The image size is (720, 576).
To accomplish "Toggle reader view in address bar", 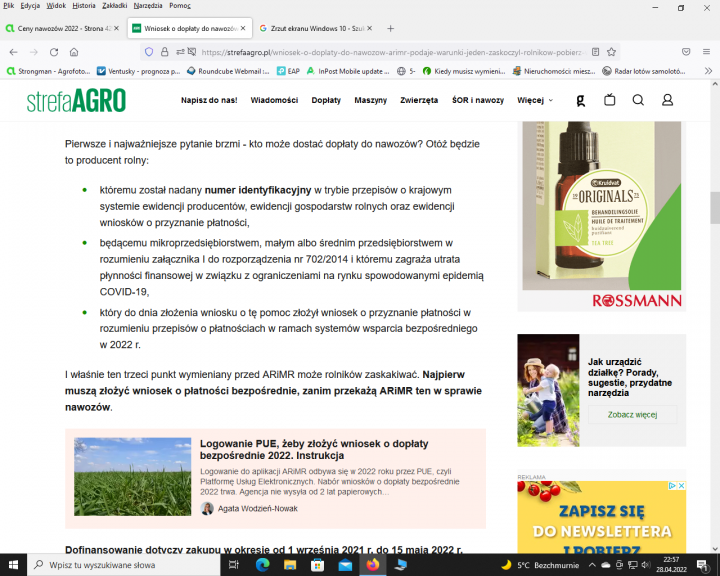I will [596, 52].
